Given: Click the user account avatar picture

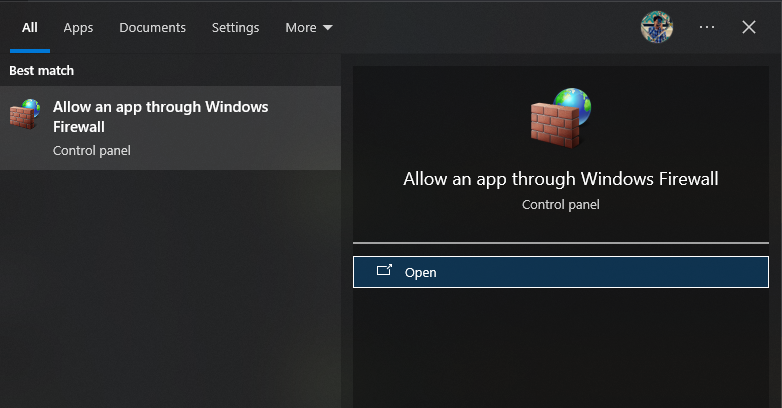Looking at the screenshot, I should [657, 27].
